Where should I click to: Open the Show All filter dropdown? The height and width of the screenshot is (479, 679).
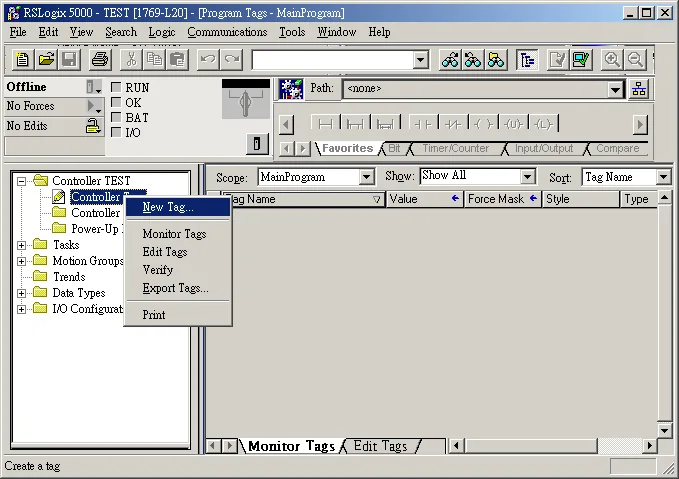tap(527, 177)
